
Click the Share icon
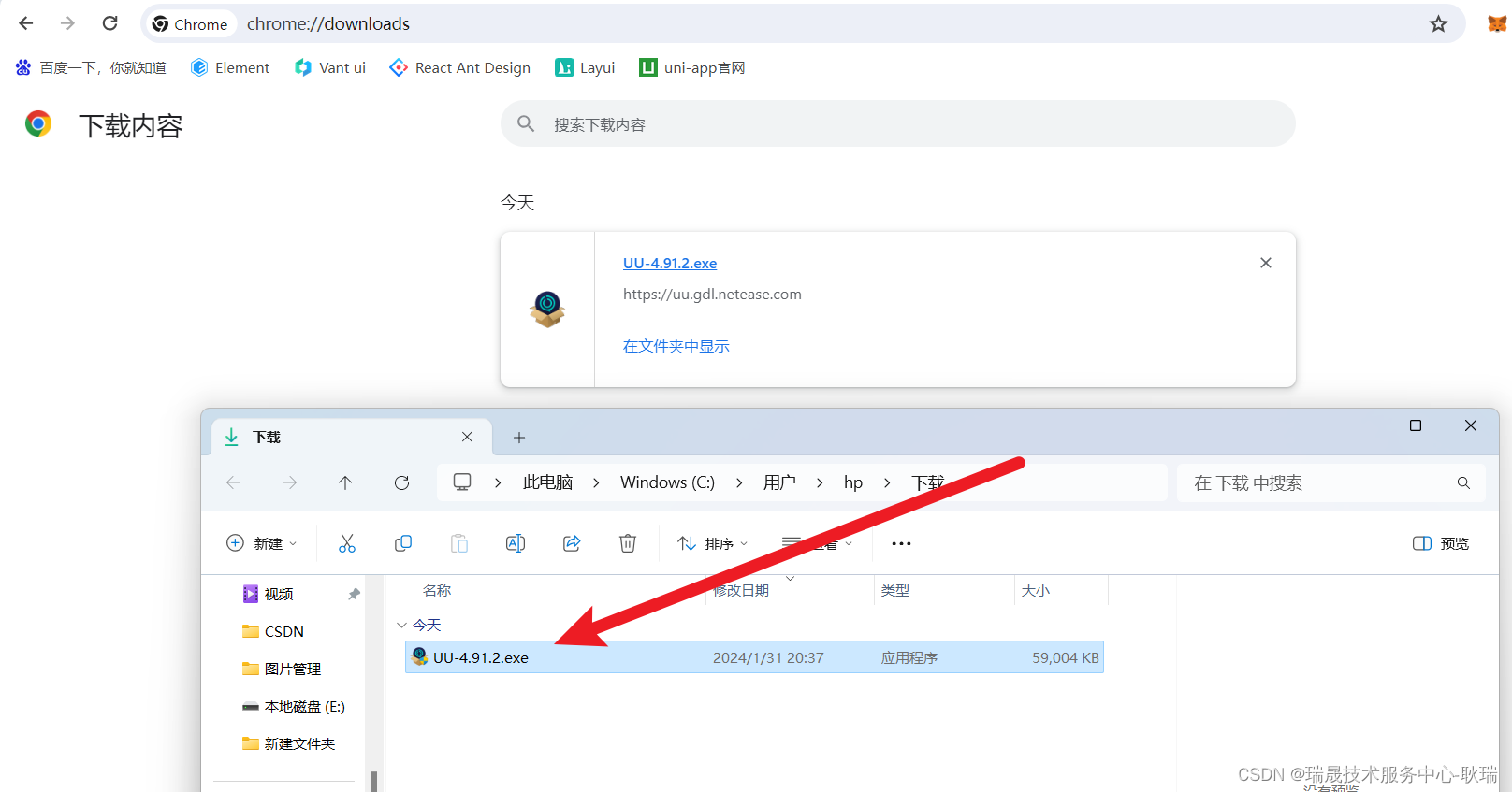(x=572, y=543)
